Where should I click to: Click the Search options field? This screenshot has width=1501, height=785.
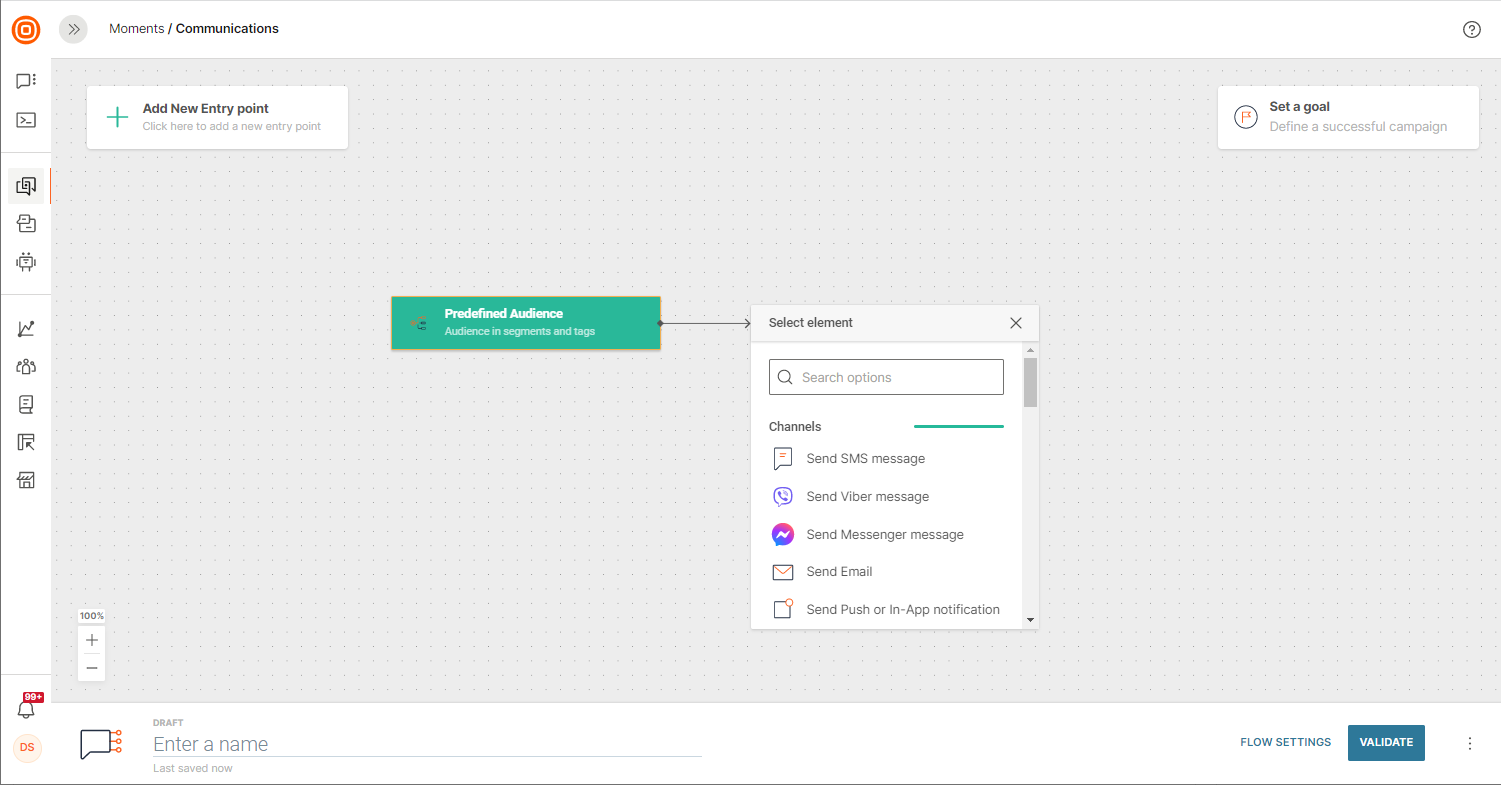[x=886, y=377]
